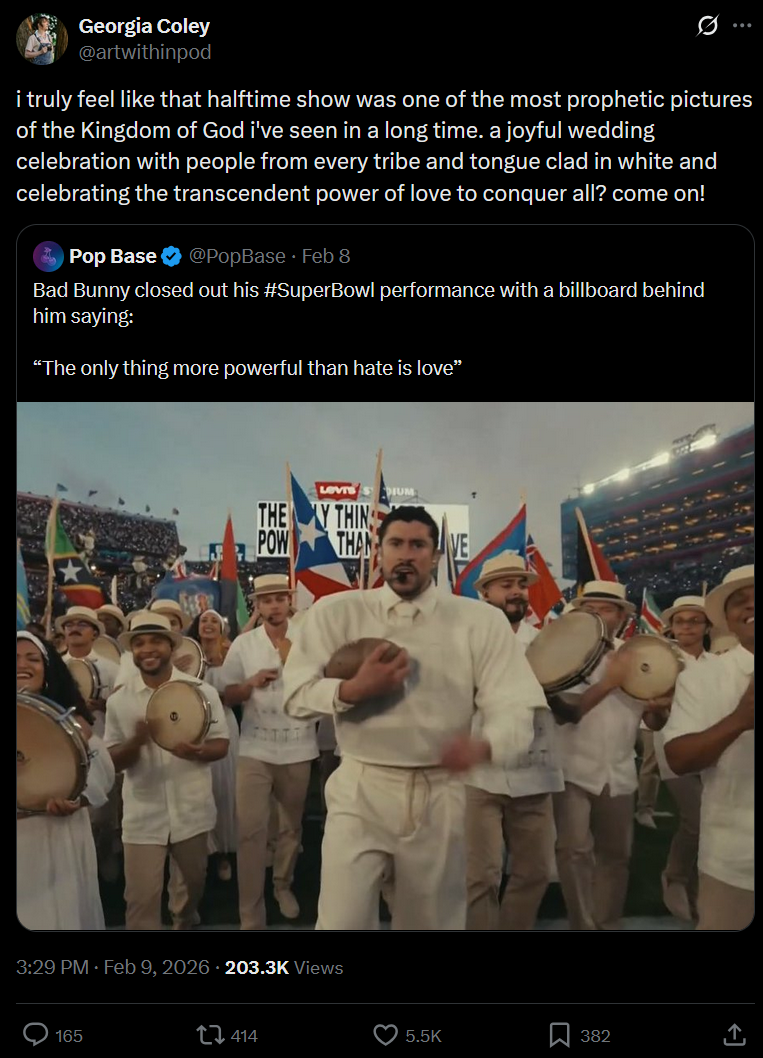763x1058 pixels.
Task: Open the Pop Base display name
Action: coord(113,256)
